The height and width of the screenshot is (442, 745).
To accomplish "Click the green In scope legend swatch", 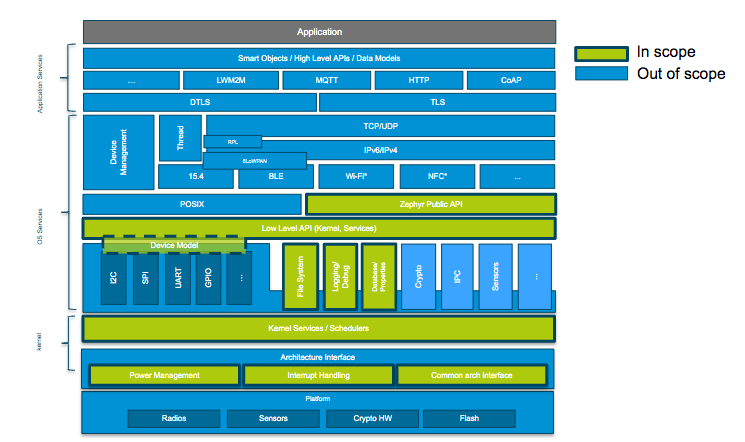I will pos(602,54).
